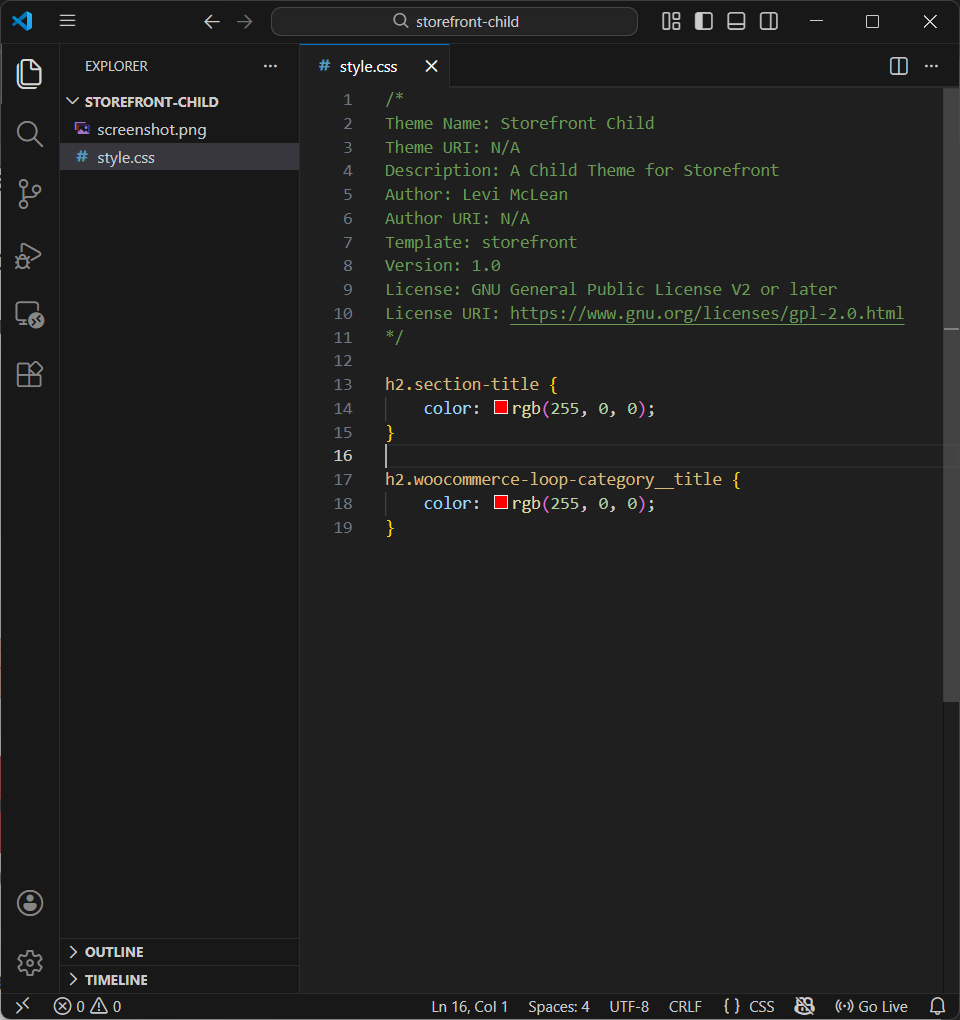Open the Run and Debug view
This screenshot has height=1020, width=960.
pos(30,255)
